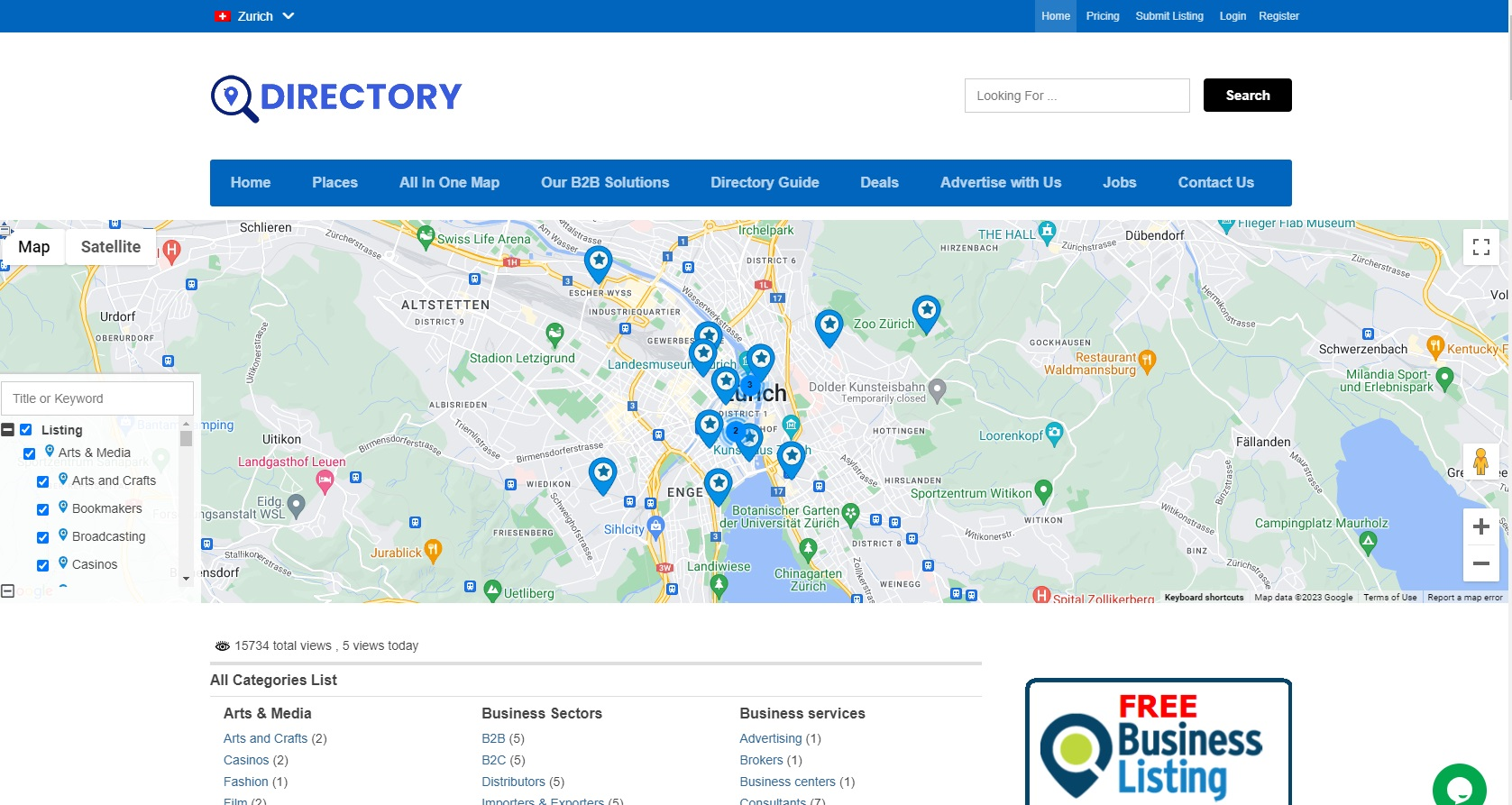Open Contact Us menu item
Image resolution: width=1512 pixels, height=805 pixels.
(1215, 183)
